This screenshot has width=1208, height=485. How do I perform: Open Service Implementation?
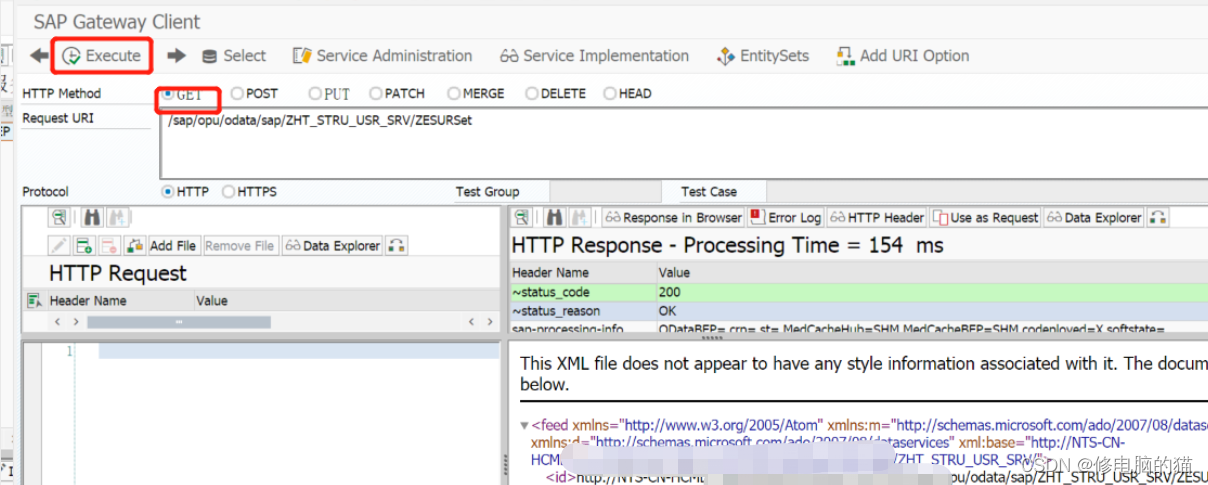coord(594,56)
